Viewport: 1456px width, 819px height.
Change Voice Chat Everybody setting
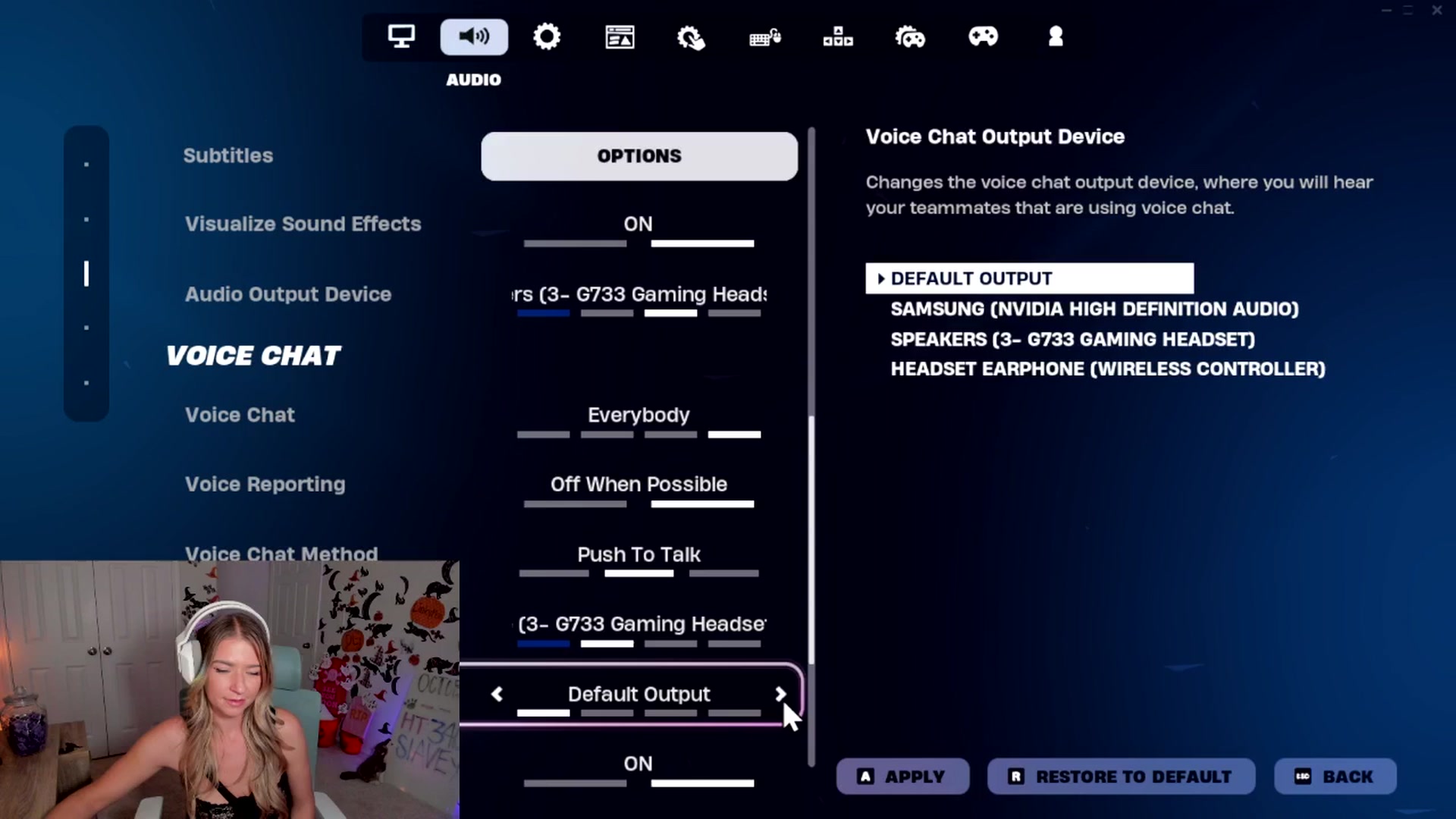[x=639, y=422]
